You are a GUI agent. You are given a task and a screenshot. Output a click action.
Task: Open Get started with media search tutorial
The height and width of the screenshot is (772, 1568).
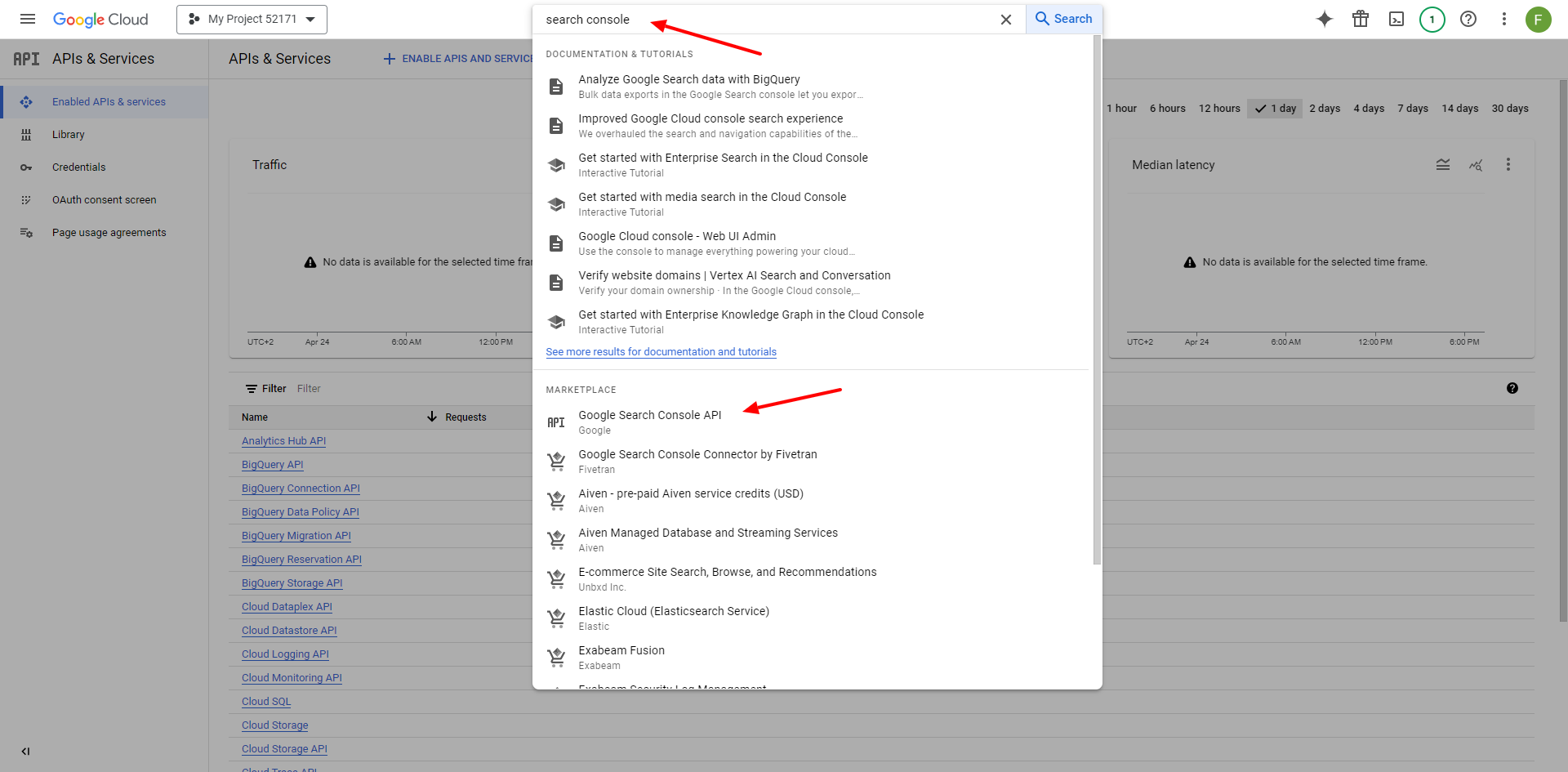(813, 203)
